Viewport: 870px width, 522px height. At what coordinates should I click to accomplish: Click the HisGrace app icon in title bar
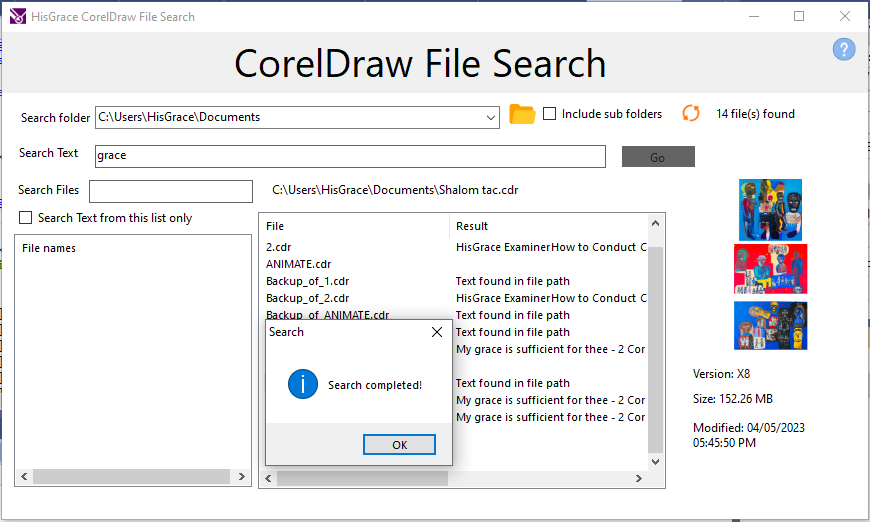[x=18, y=16]
